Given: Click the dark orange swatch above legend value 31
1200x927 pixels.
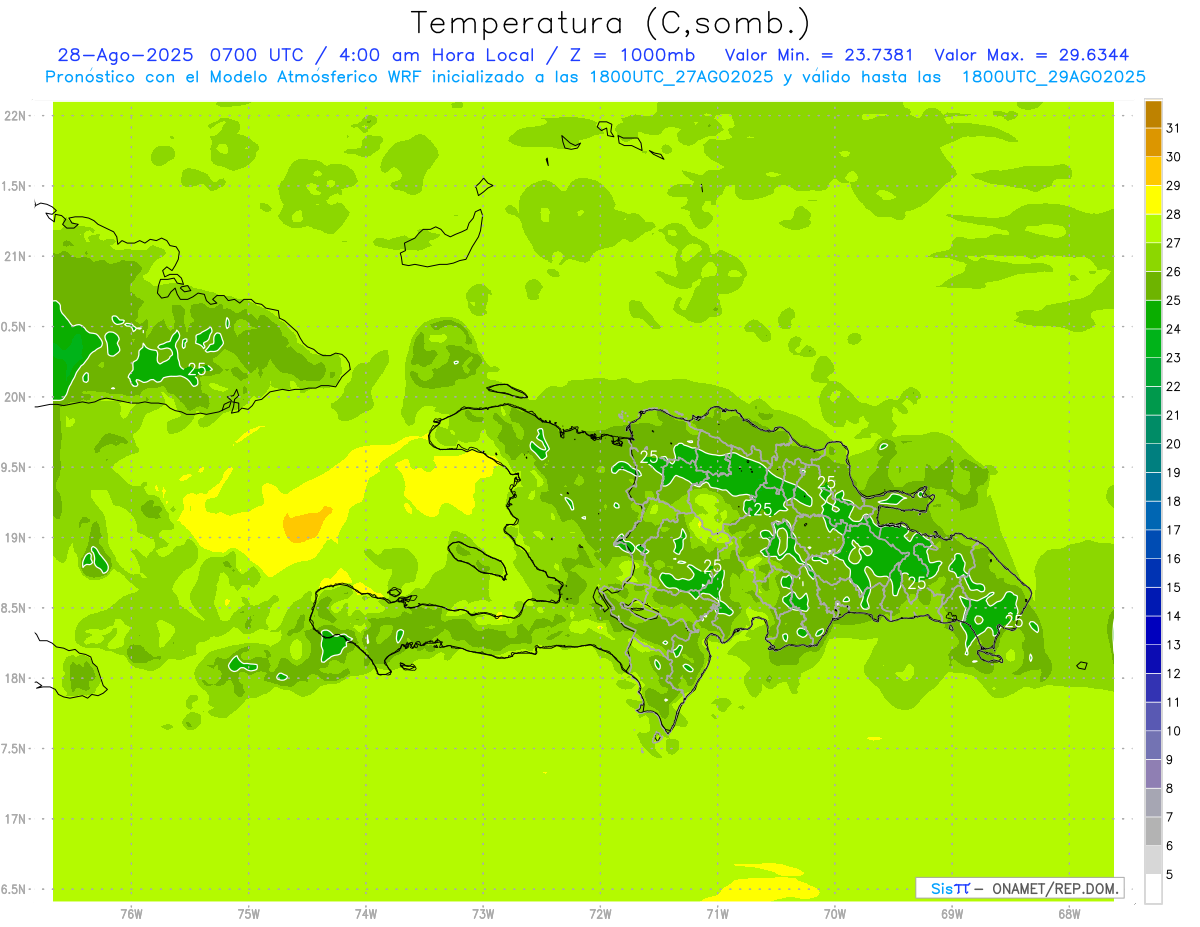Looking at the screenshot, I should click(1153, 114).
